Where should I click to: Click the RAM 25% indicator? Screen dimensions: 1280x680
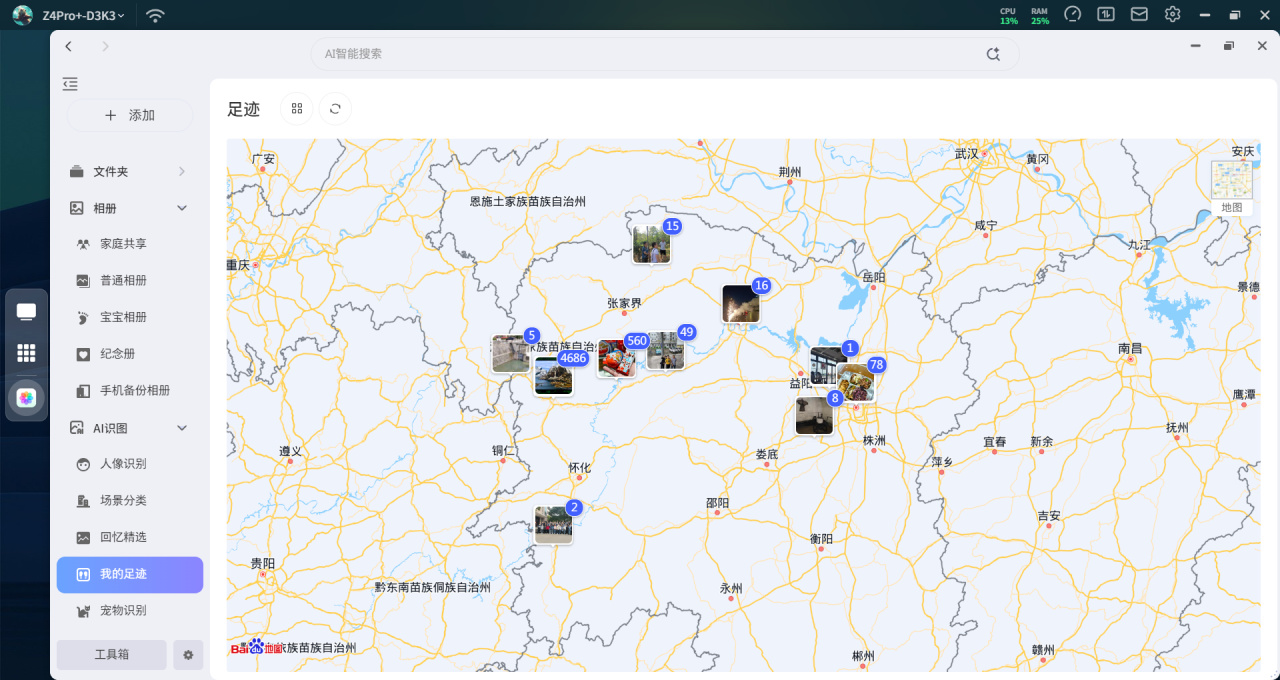(x=1040, y=15)
